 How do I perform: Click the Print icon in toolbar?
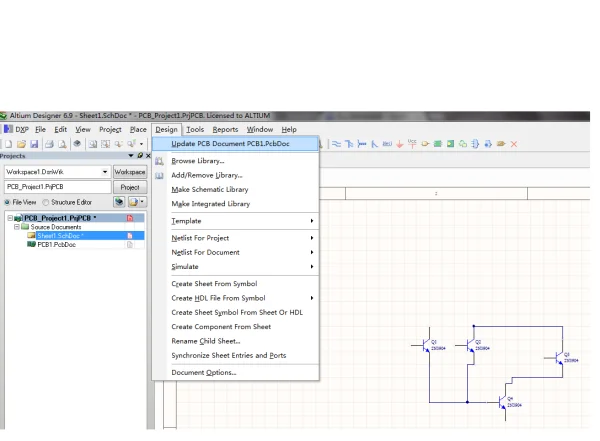point(49,144)
